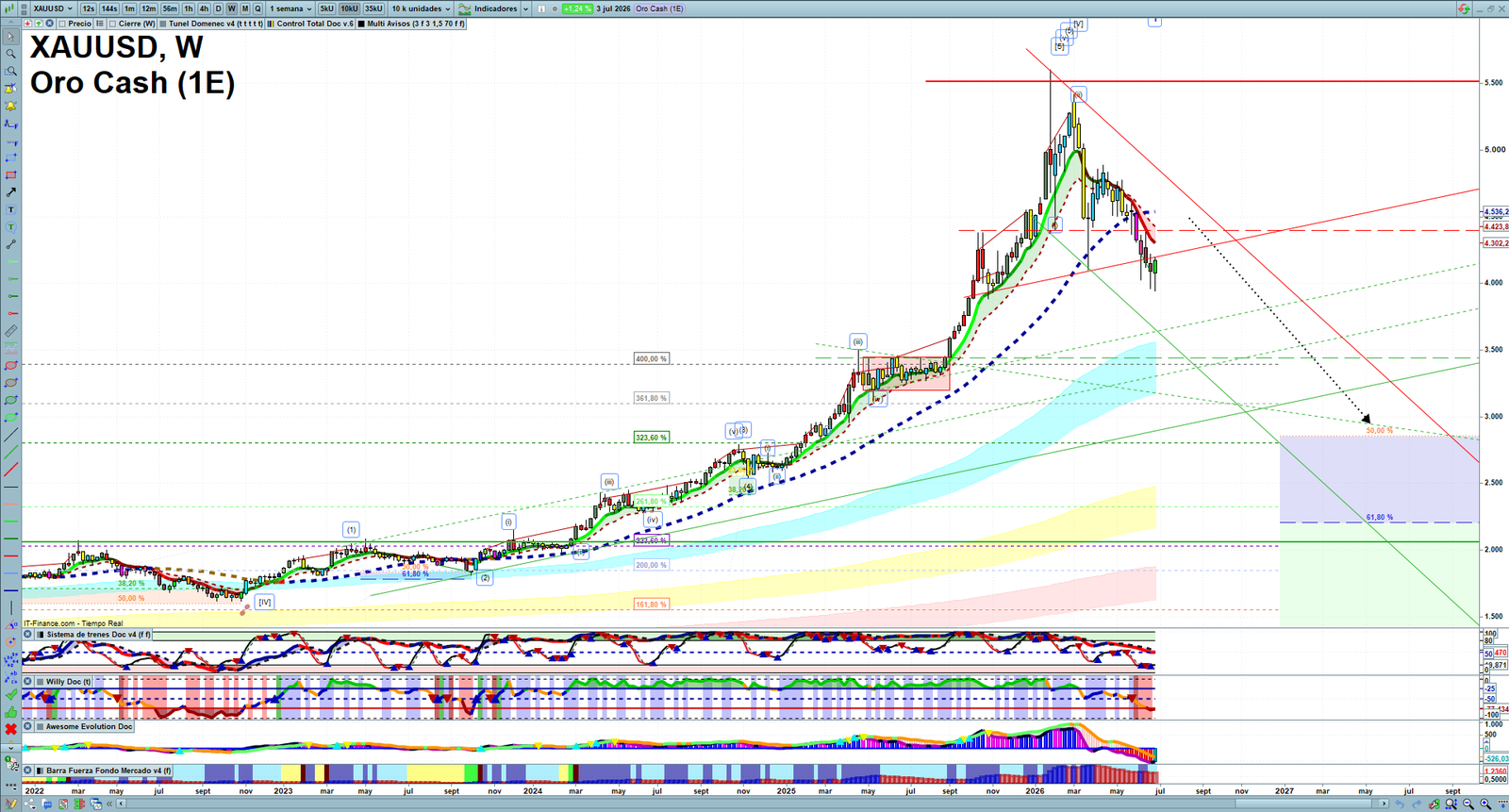Open the Barra Fuerza Fondo Mercado v4 label
The height and width of the screenshot is (812, 1509).
coord(108,771)
